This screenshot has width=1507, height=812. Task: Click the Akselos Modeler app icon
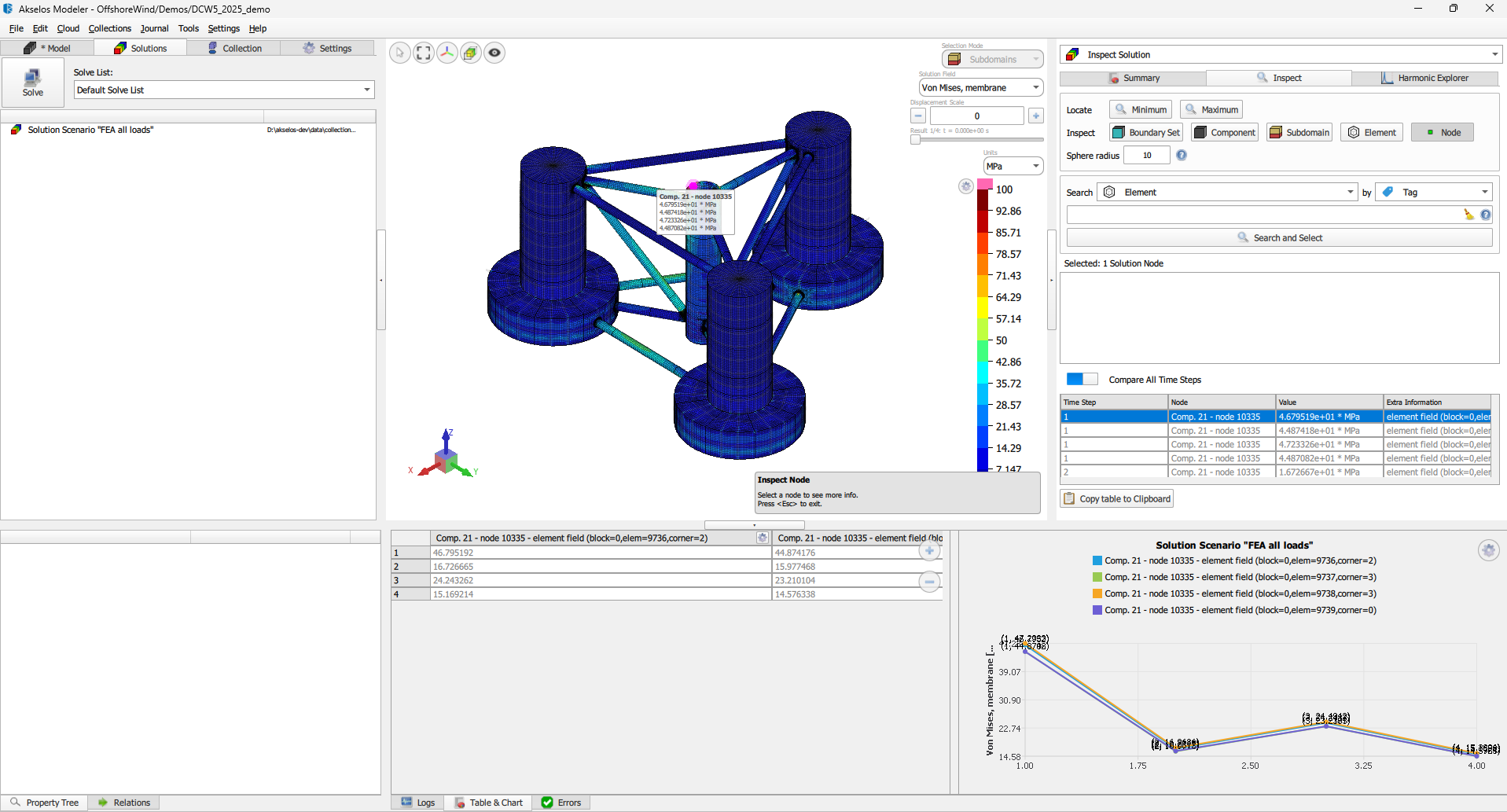pos(9,9)
